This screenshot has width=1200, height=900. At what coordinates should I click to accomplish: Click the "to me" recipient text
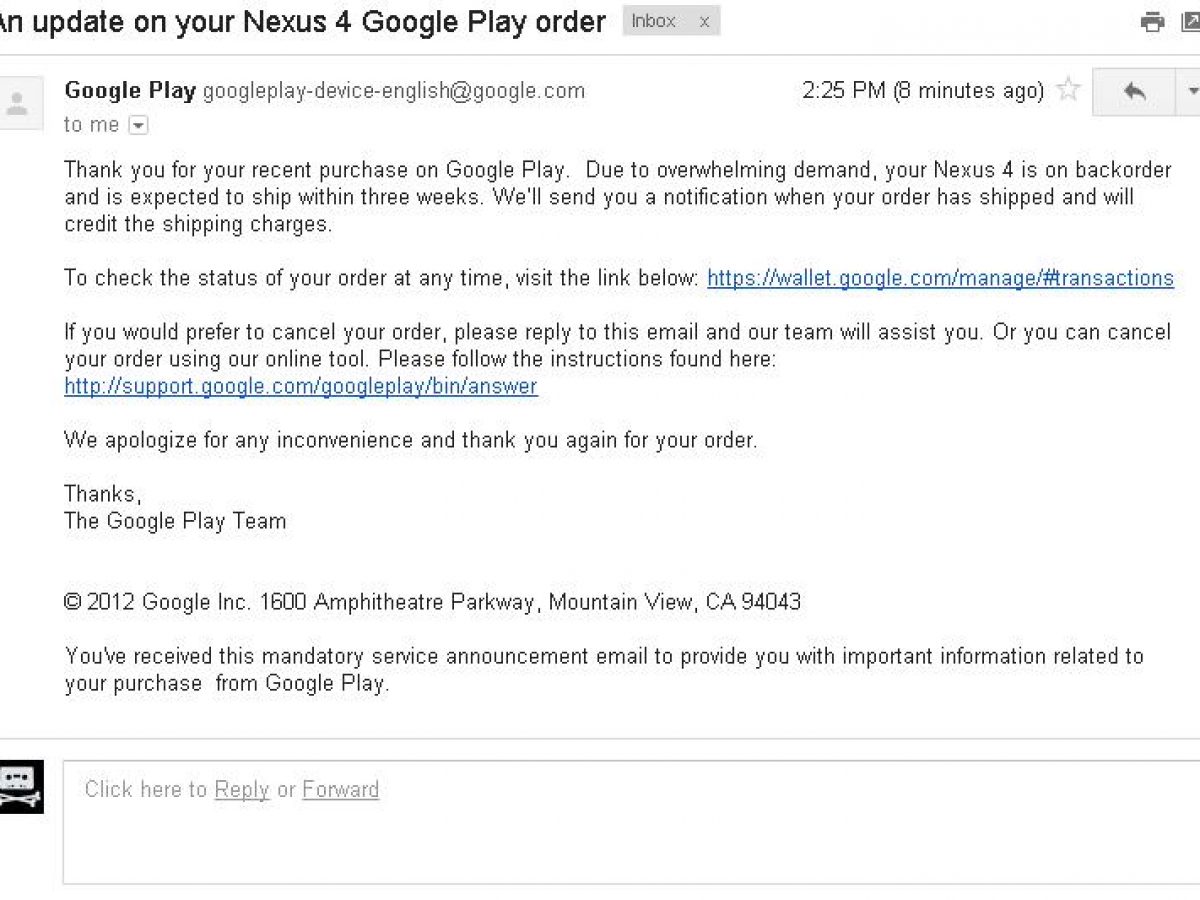[x=91, y=125]
